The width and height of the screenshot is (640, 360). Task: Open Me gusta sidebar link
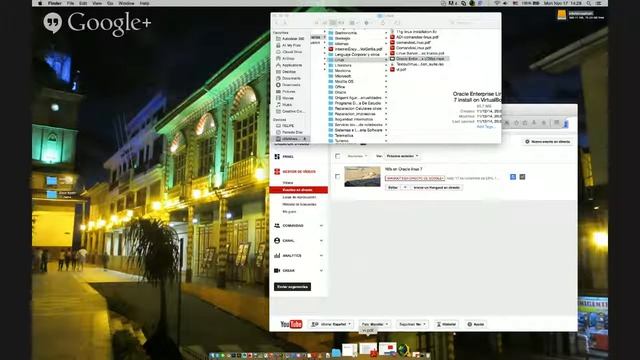[x=289, y=212]
